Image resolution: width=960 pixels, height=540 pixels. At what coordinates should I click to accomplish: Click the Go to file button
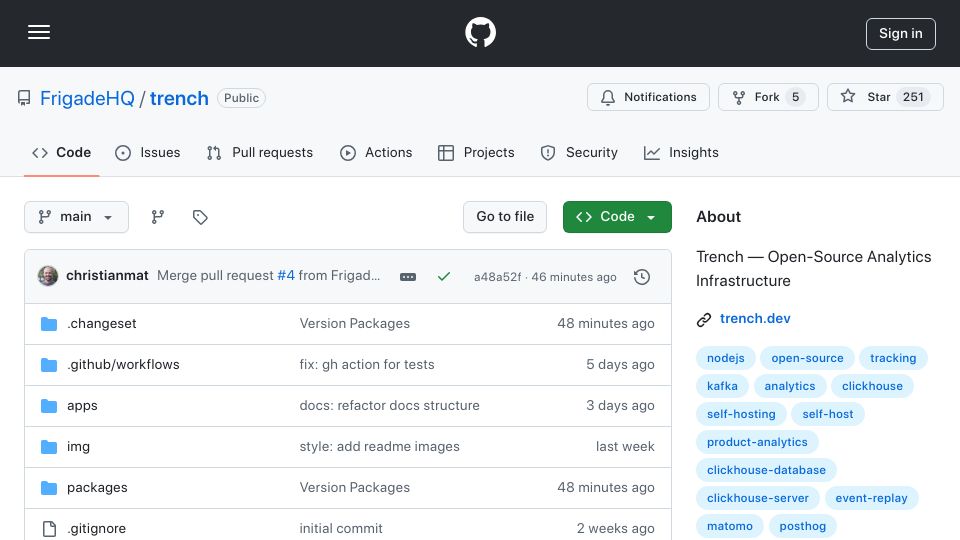(x=505, y=217)
